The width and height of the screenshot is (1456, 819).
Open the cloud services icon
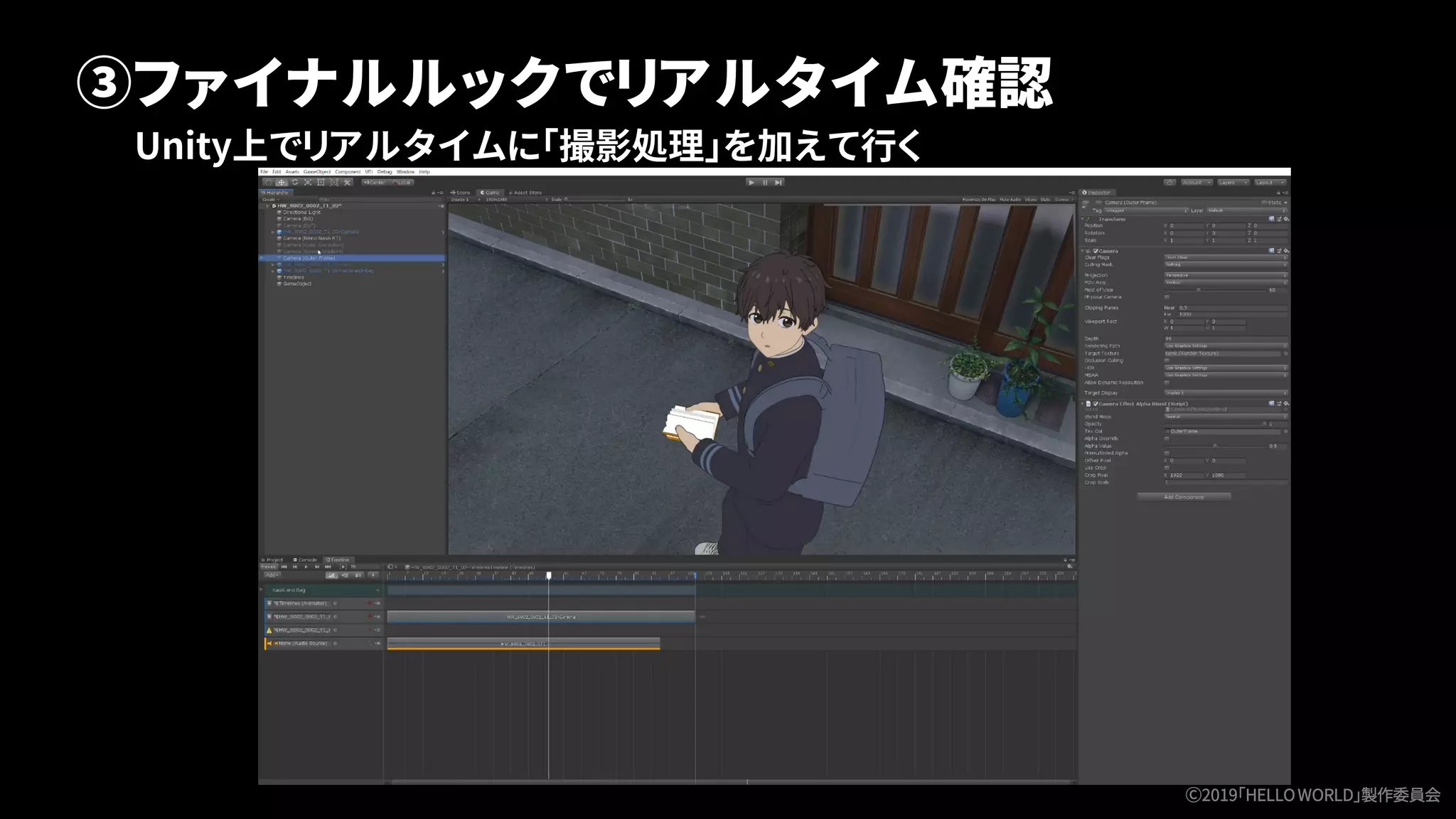(x=1169, y=183)
